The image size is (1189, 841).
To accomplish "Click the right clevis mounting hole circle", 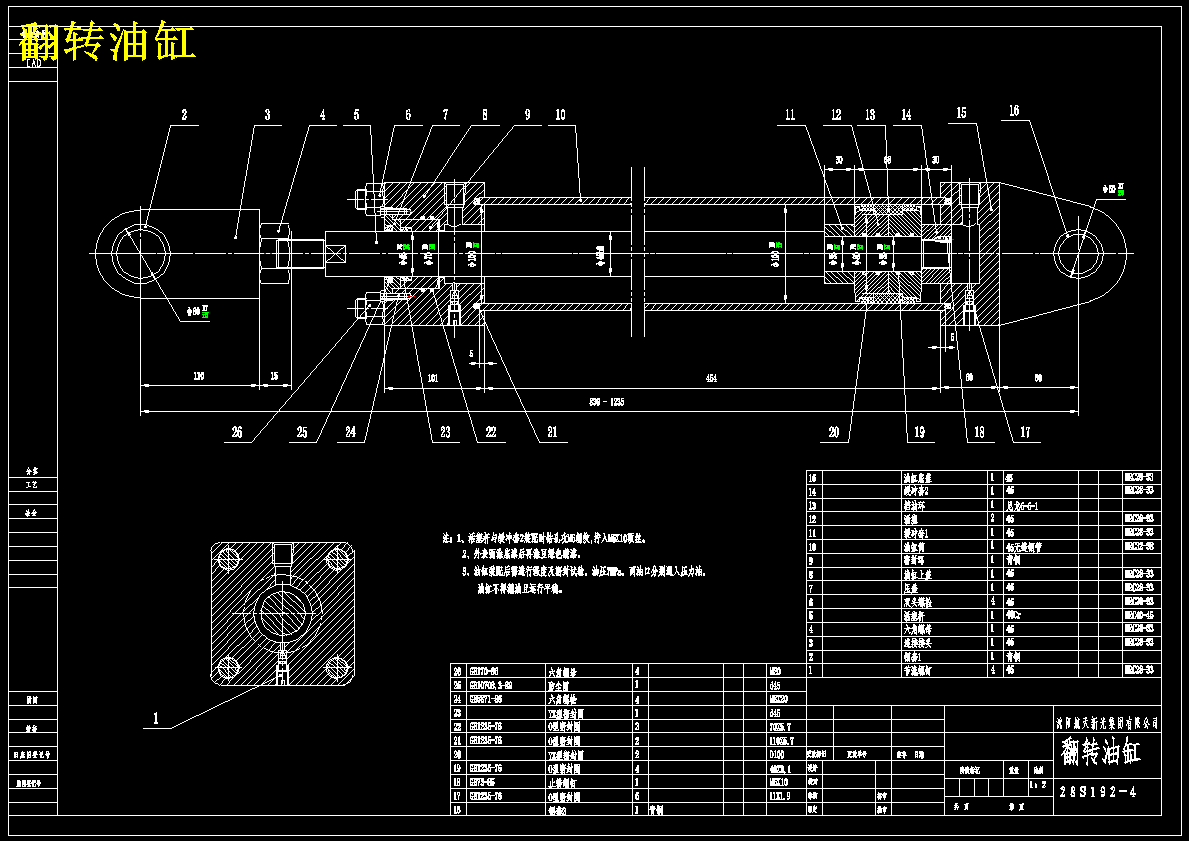I will 1078,253.
